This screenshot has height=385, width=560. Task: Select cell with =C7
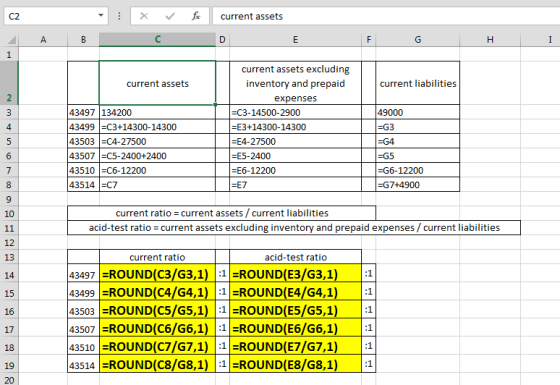tap(157, 185)
